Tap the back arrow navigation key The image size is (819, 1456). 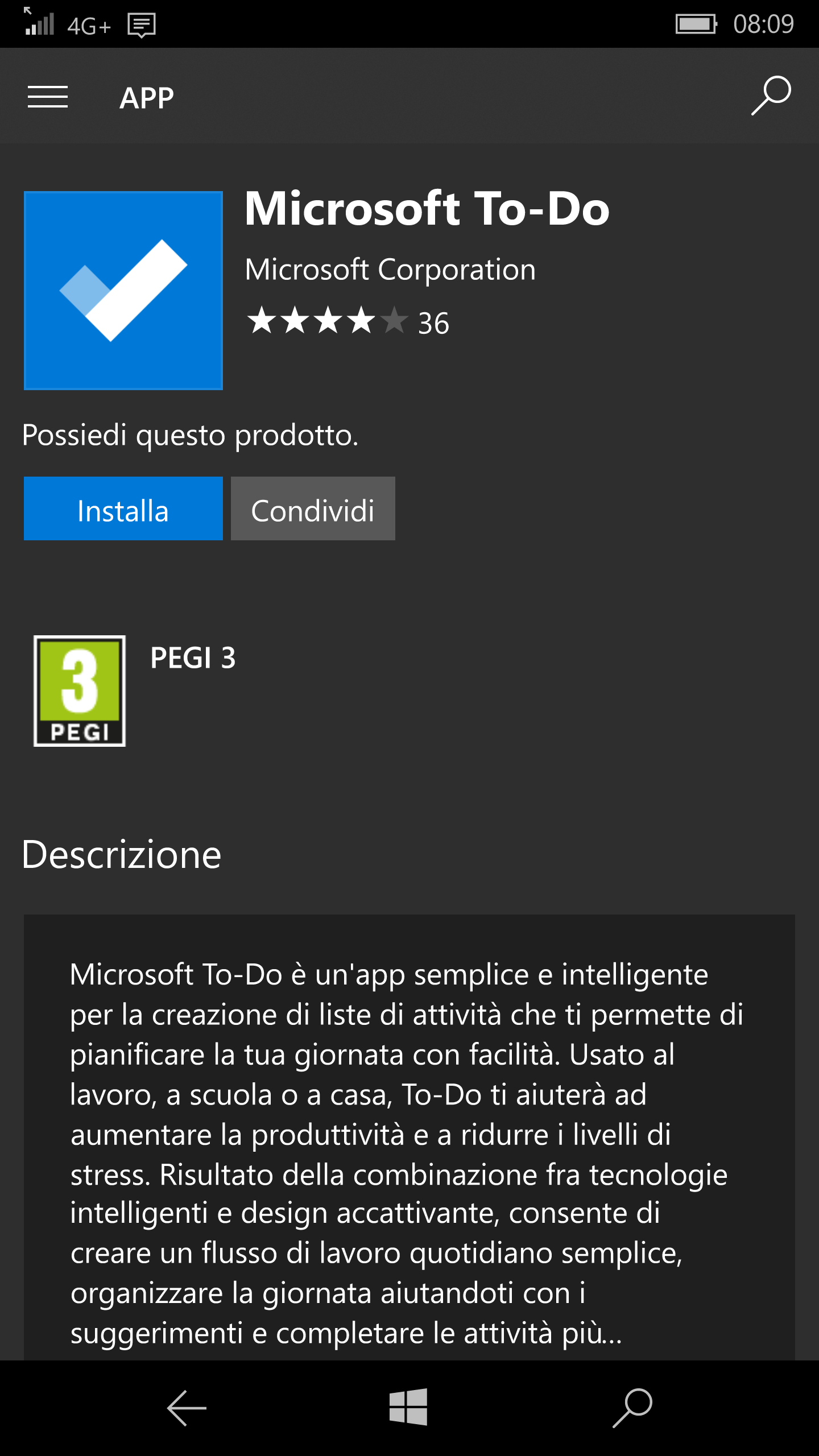tap(187, 1408)
